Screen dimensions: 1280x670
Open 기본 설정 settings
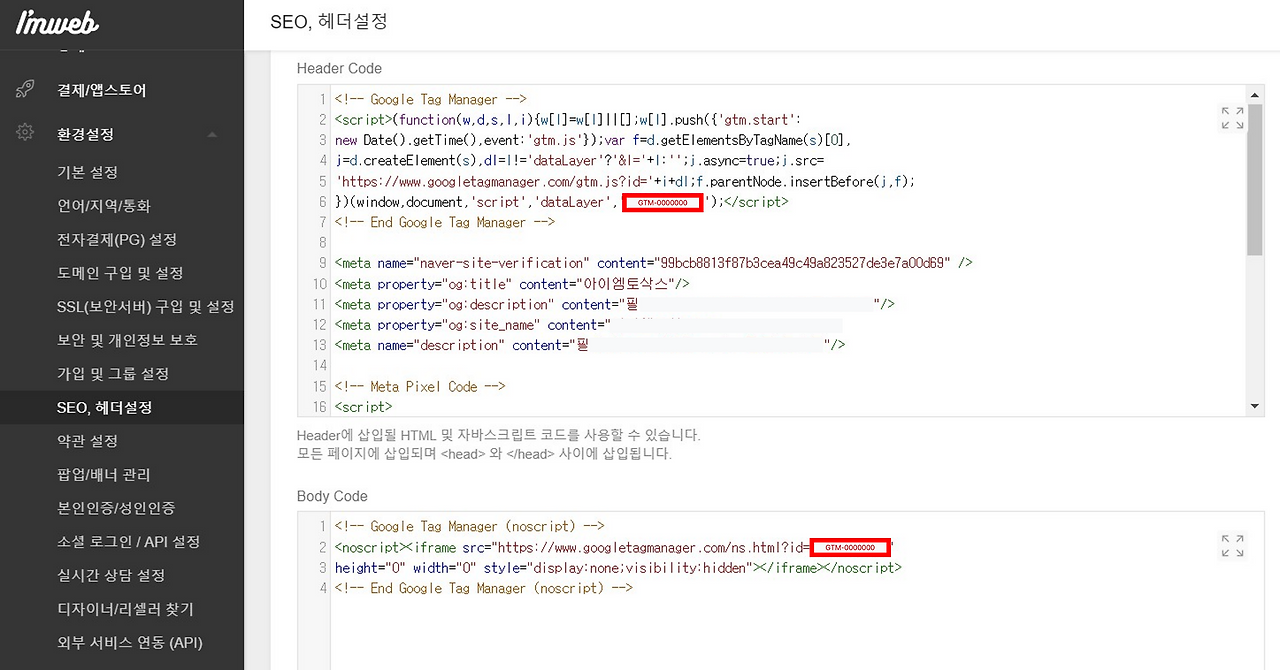click(88, 172)
